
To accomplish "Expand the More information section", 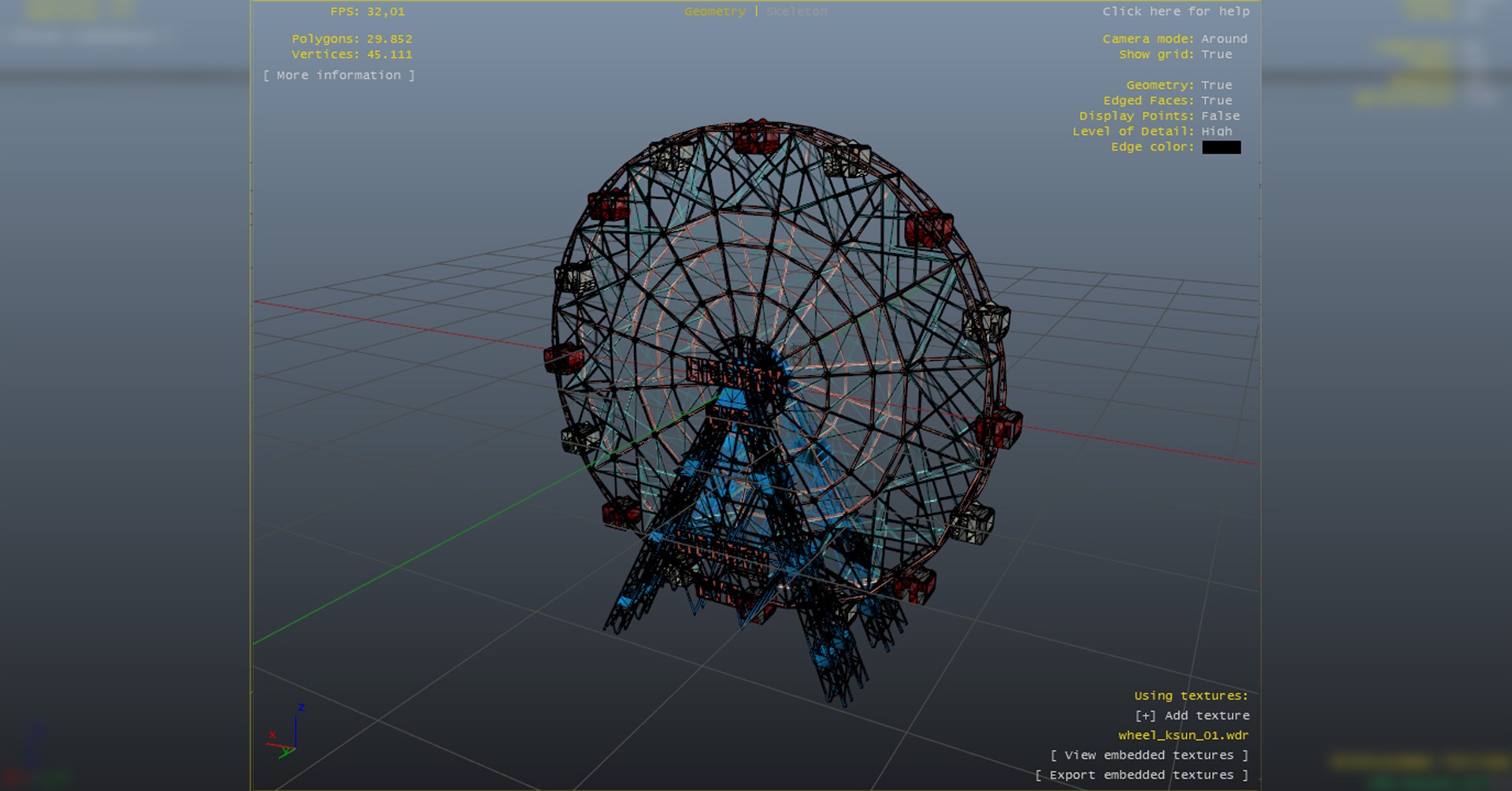I will pos(339,75).
